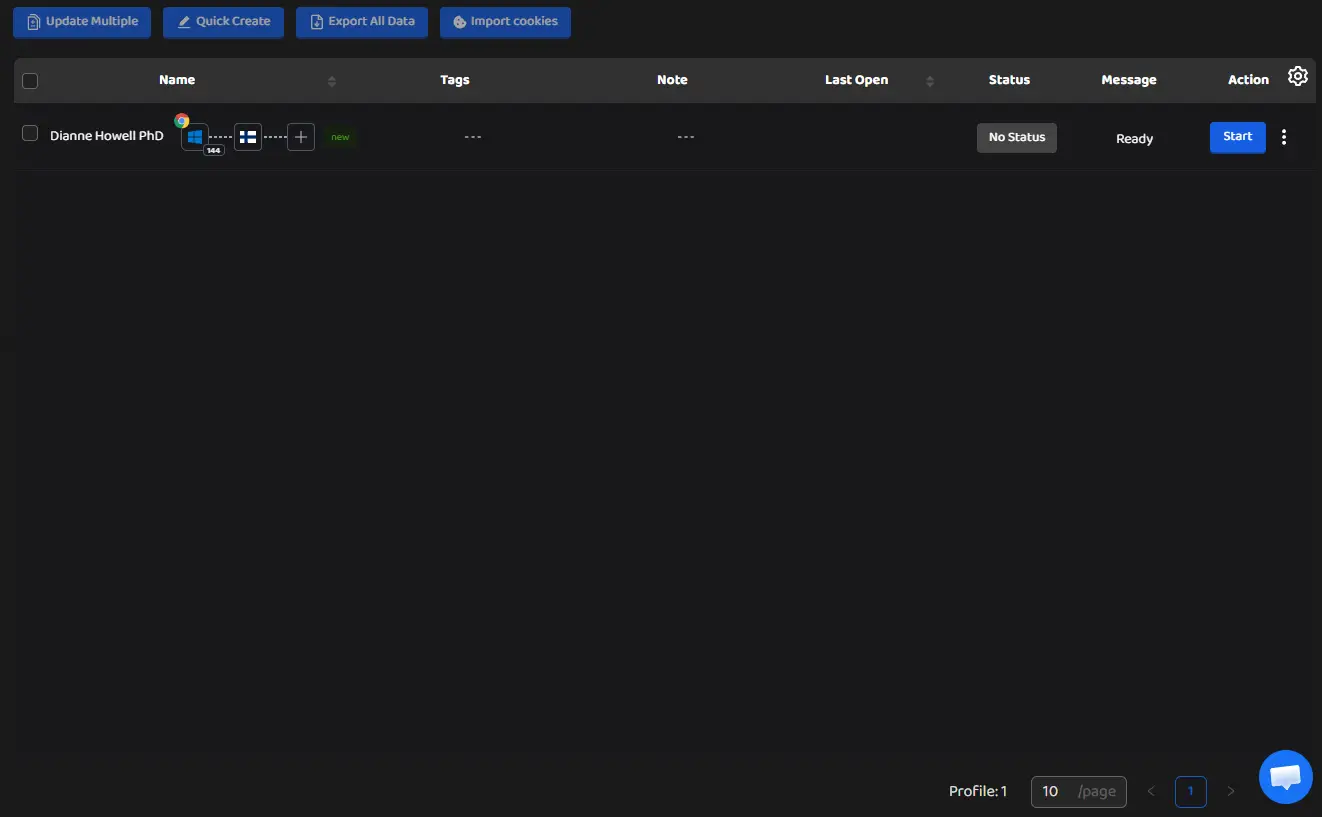1322x817 pixels.
Task: Click the Windows OS icon in profile row
Action: pyautogui.click(x=195, y=137)
